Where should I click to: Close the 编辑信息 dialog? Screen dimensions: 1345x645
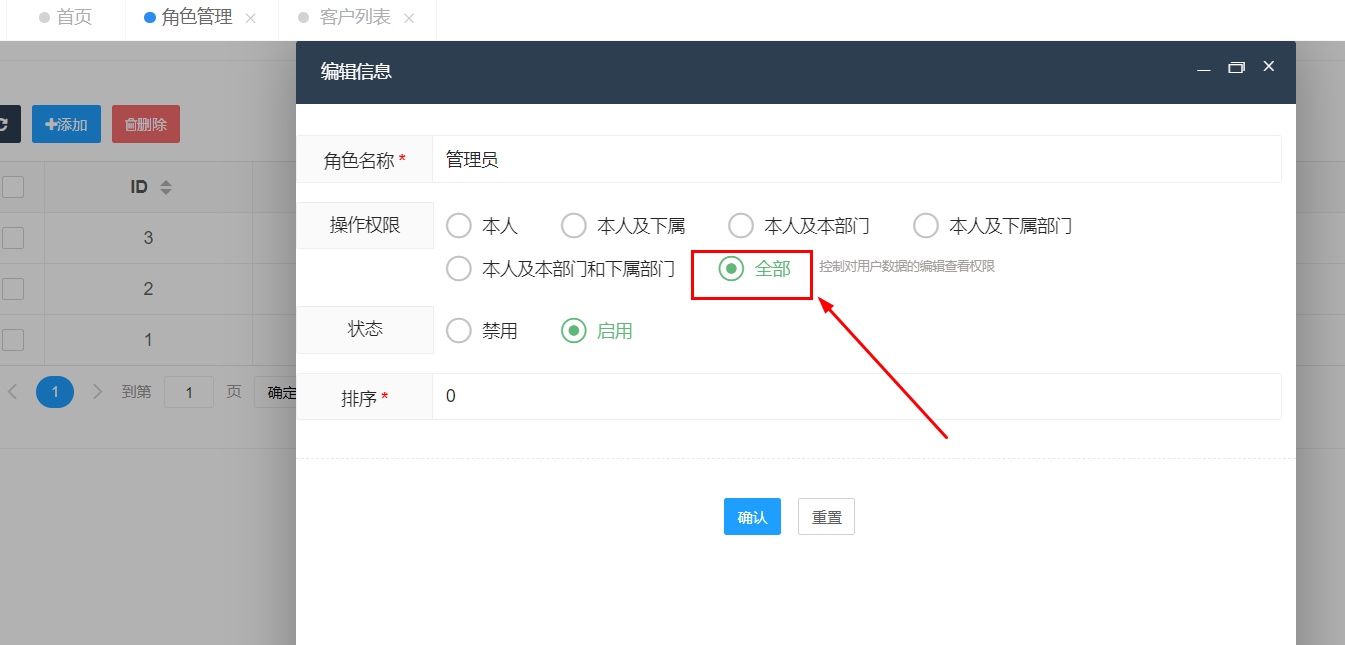point(1268,66)
